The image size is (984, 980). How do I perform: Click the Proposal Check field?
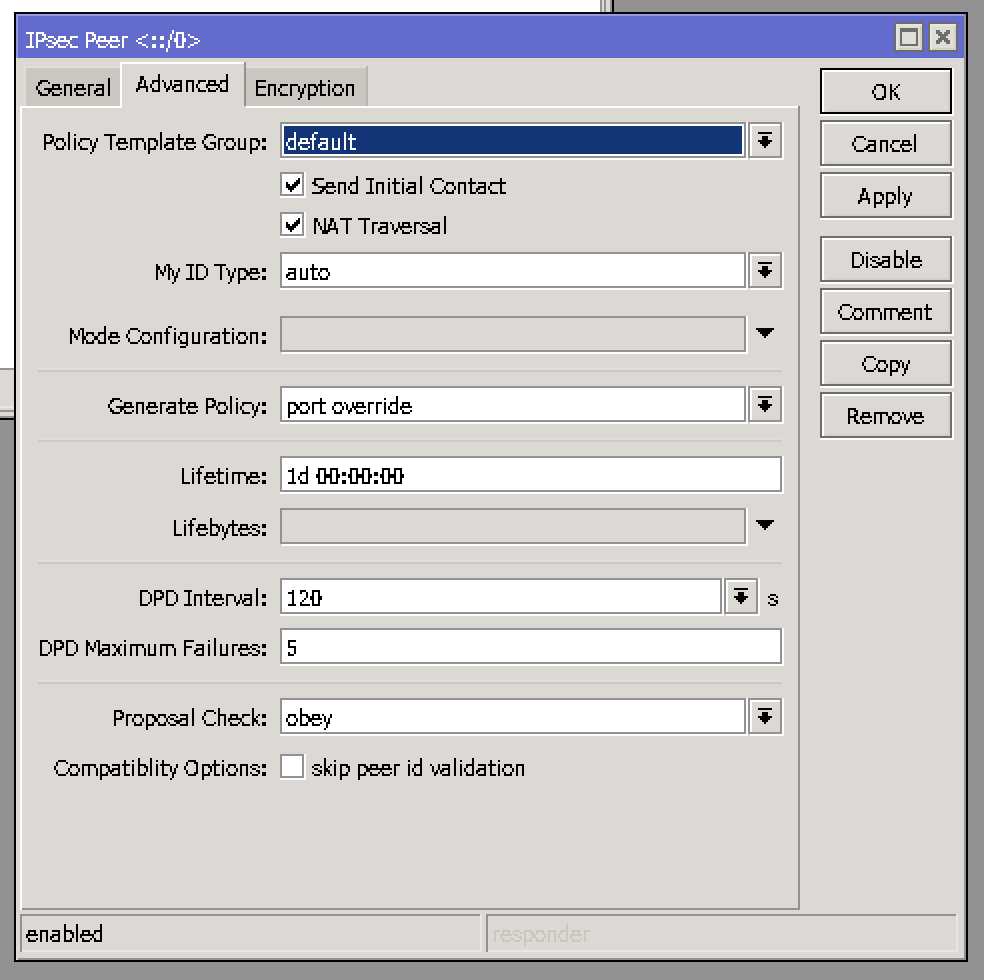513,716
